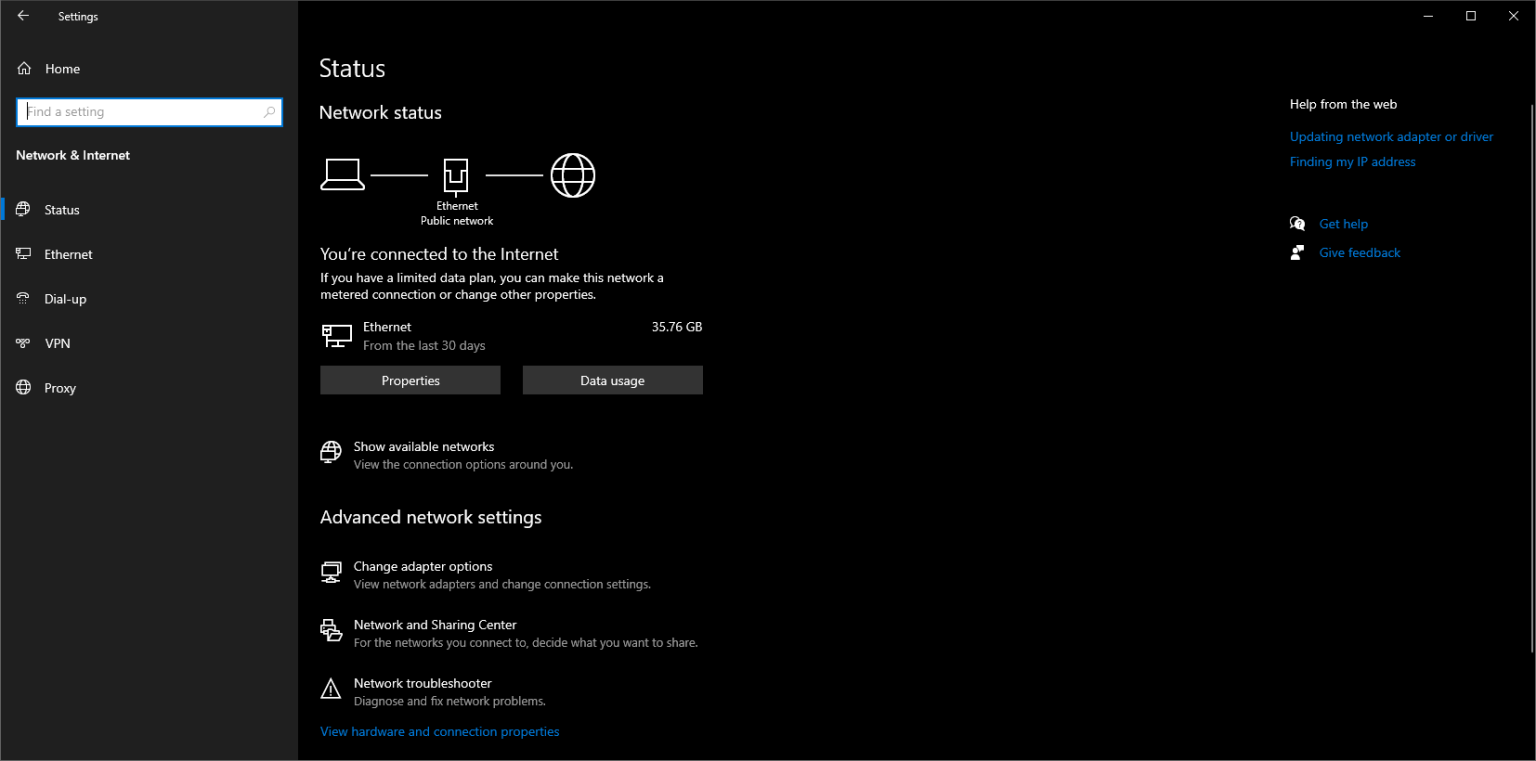The image size is (1536, 761).
Task: Click the Properties button
Action: click(x=410, y=380)
